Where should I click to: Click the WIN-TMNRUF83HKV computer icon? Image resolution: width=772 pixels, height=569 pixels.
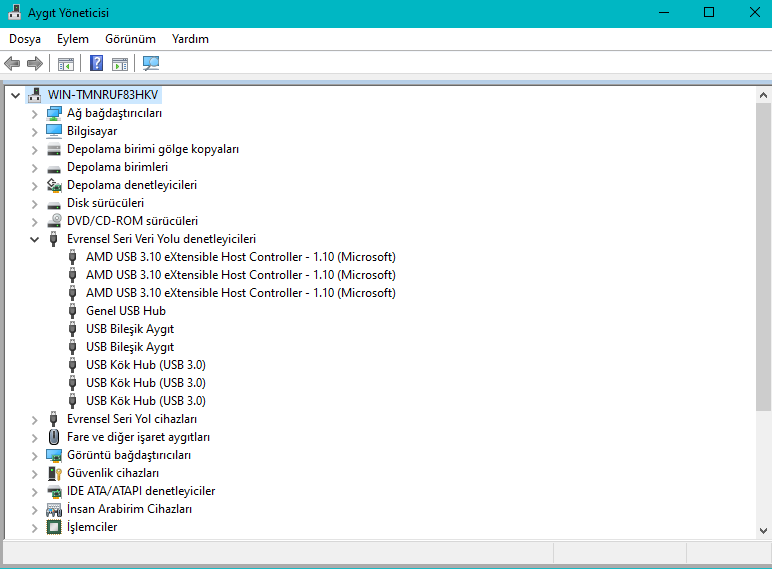coord(34,95)
